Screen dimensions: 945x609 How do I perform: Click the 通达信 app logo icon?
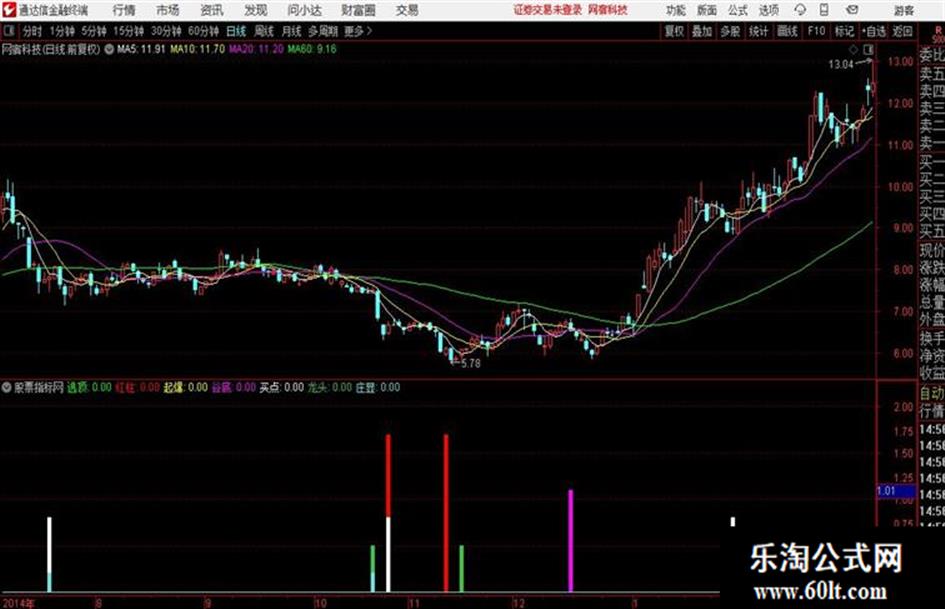point(9,10)
